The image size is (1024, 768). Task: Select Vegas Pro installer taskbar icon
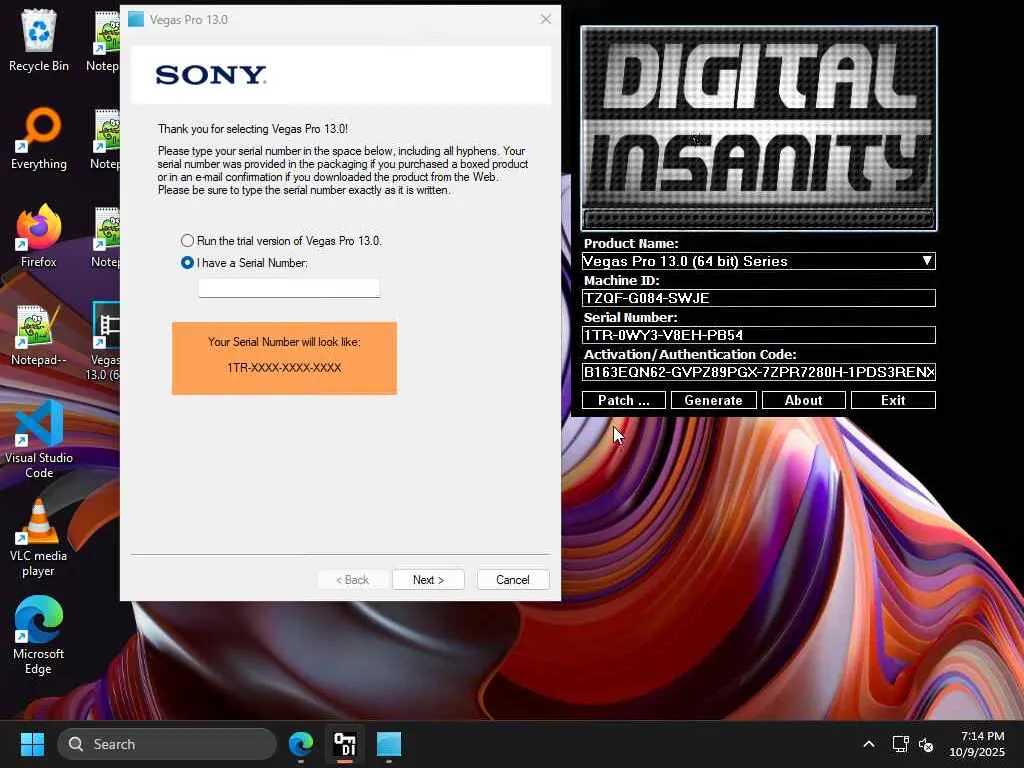[x=389, y=744]
